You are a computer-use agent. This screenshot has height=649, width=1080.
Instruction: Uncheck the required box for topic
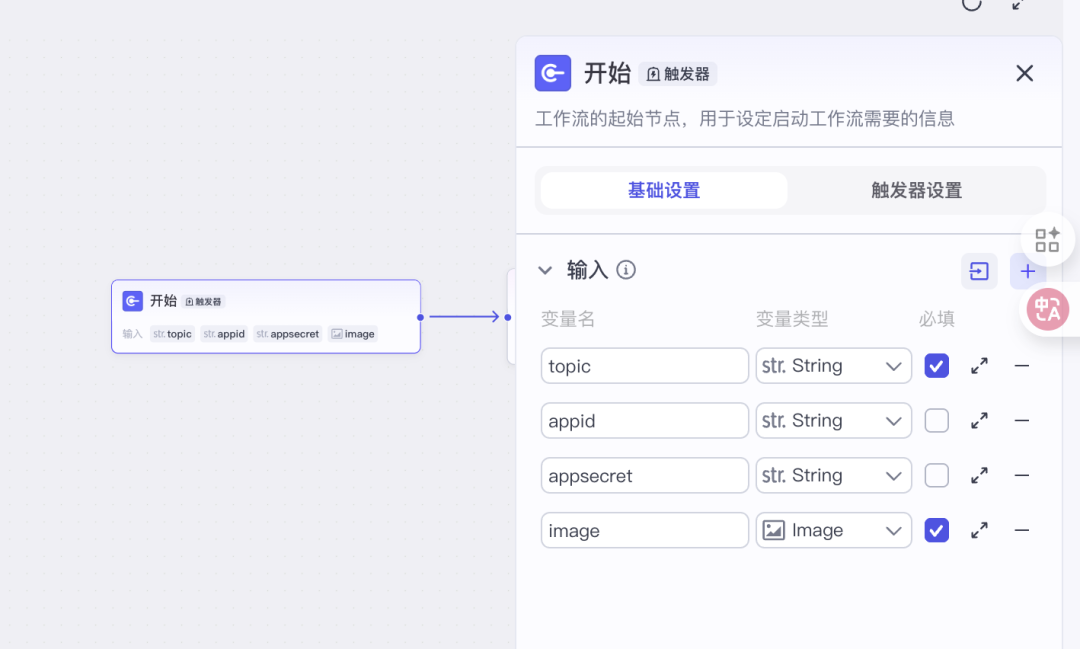click(x=936, y=366)
